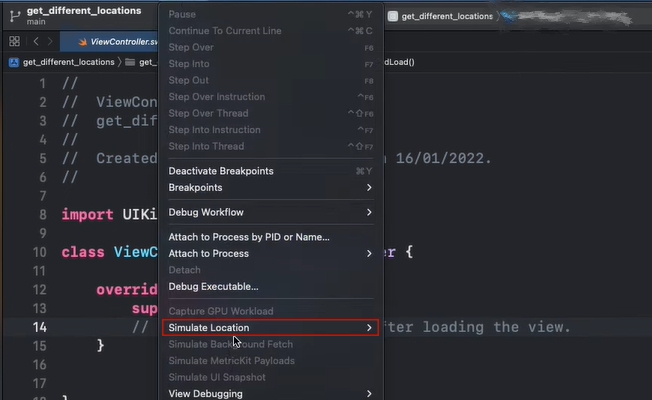Viewport: 652px width, 400px height.
Task: Click the get_different_locations project icon in breadcrumb
Action: 14,62
